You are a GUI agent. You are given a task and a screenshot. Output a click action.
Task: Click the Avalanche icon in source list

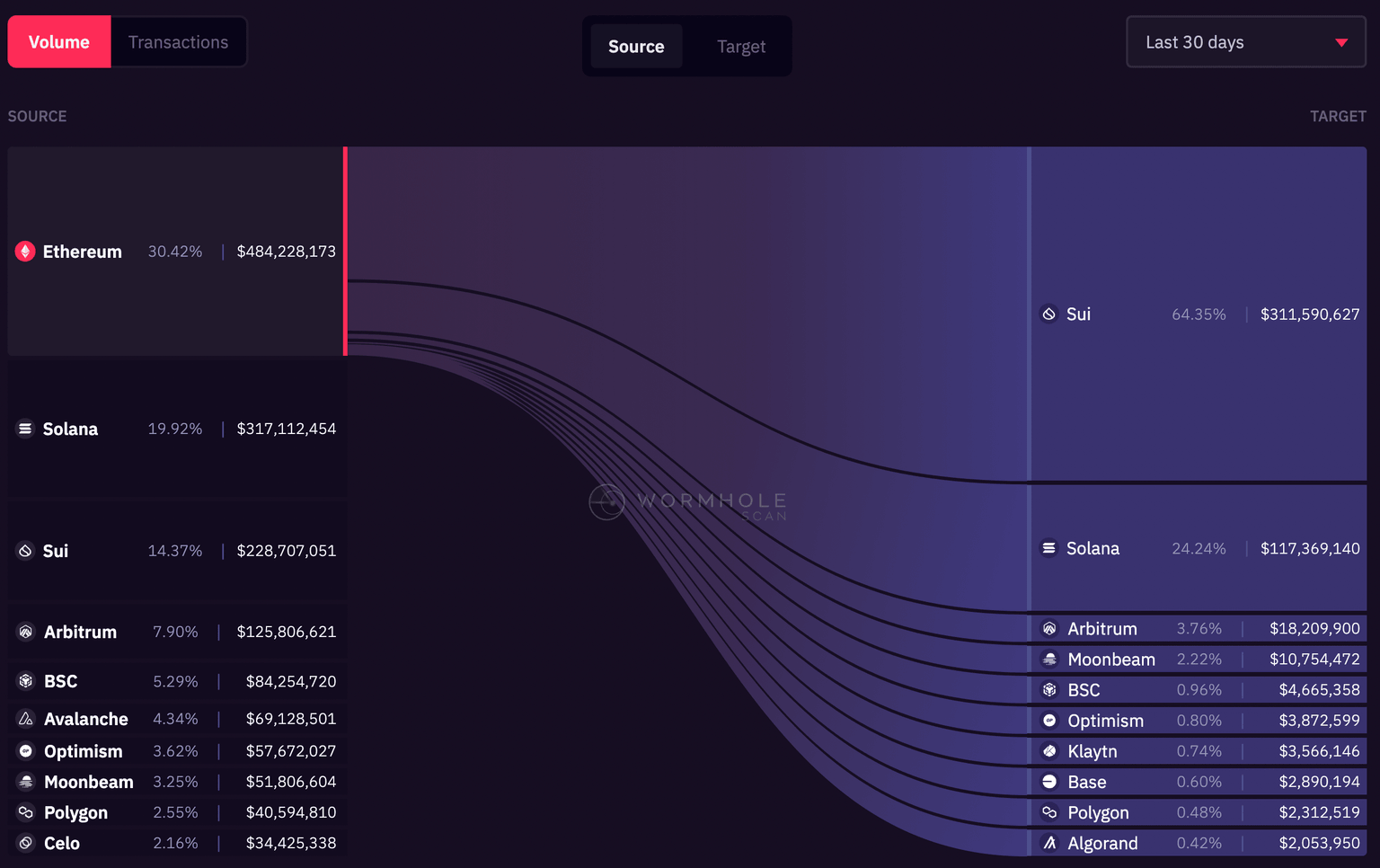coord(26,719)
